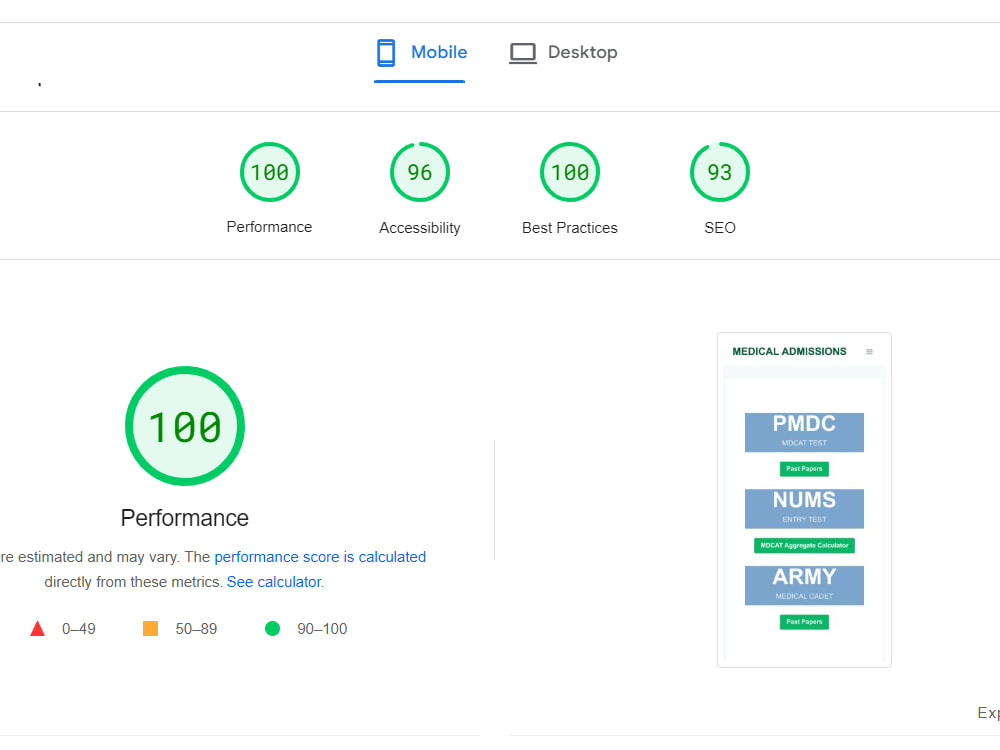Image resolution: width=1000 pixels, height=750 pixels.
Task: Jump to the Best Practices gauge 100
Action: [570, 172]
